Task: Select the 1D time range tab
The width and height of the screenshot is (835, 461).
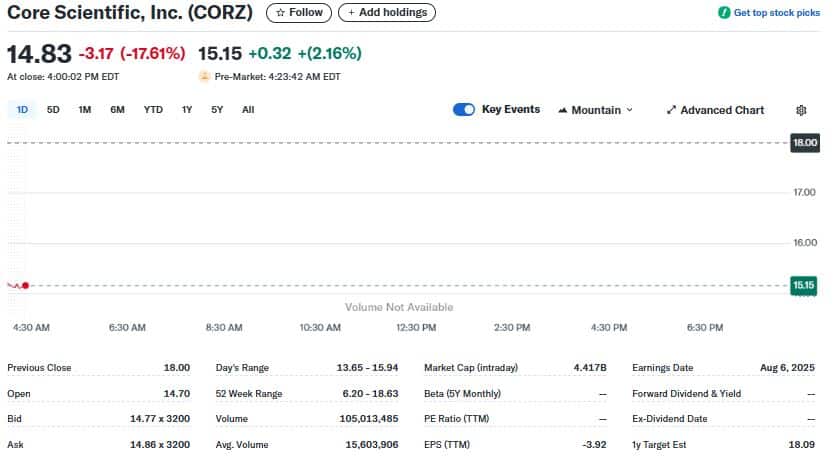Action: pos(22,110)
